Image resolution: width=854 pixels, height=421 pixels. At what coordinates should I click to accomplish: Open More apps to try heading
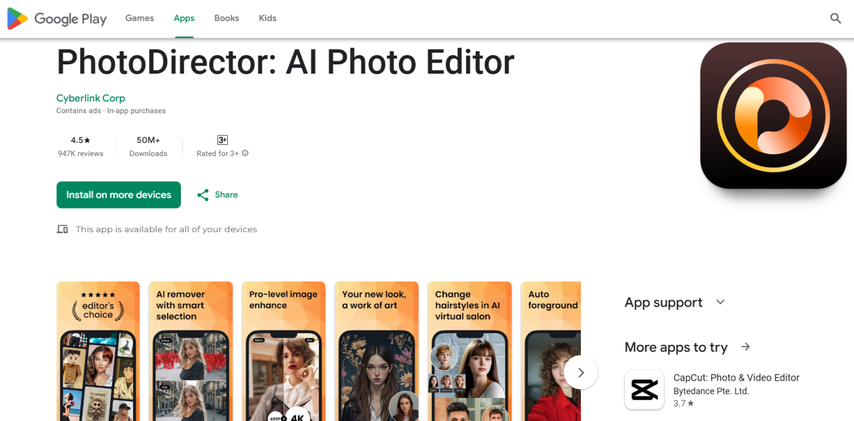point(676,347)
